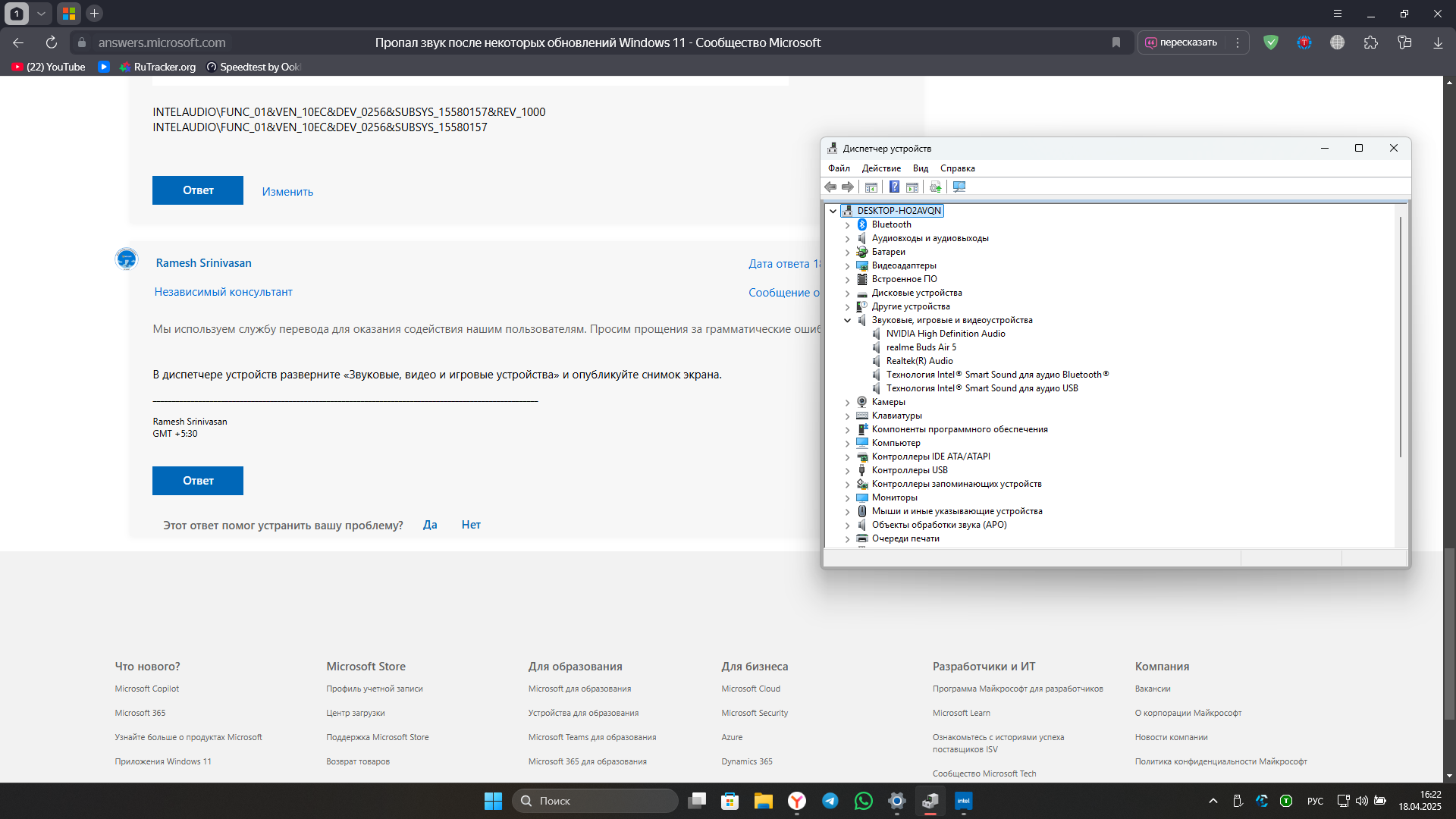Select the Realtek(R) Audio device
1456x819 pixels.
[x=919, y=361]
